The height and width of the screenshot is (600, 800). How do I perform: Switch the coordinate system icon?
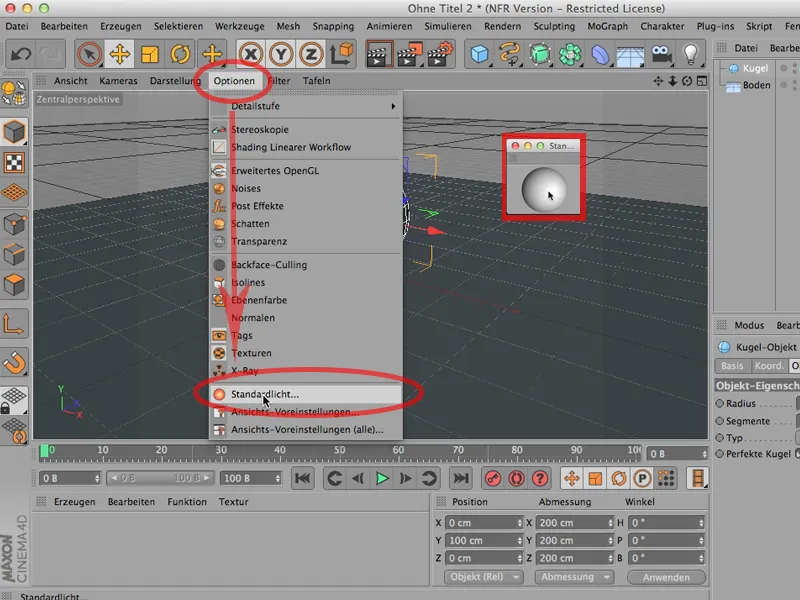[x=341, y=54]
